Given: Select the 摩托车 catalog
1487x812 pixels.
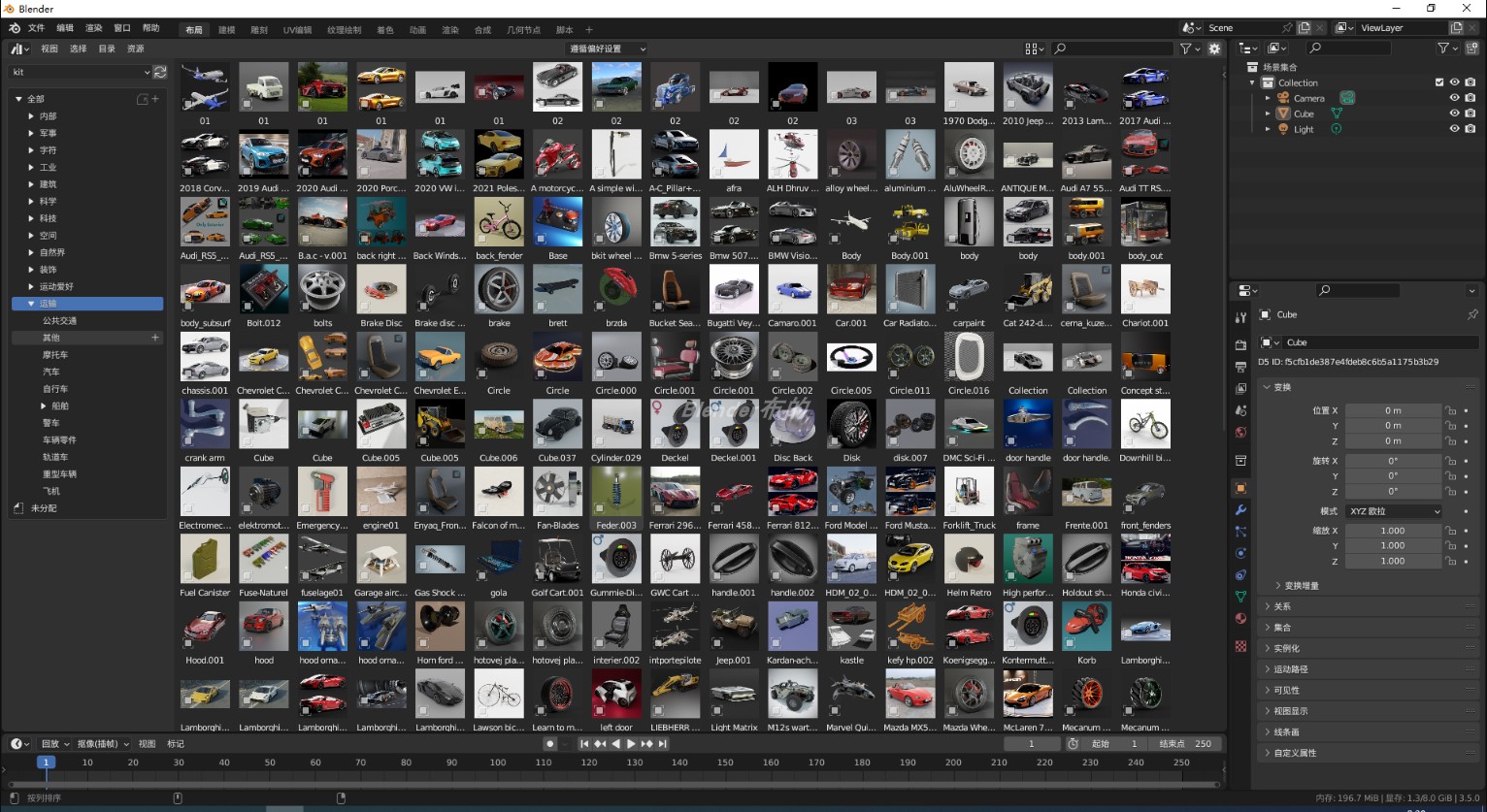Looking at the screenshot, I should tap(54, 355).
